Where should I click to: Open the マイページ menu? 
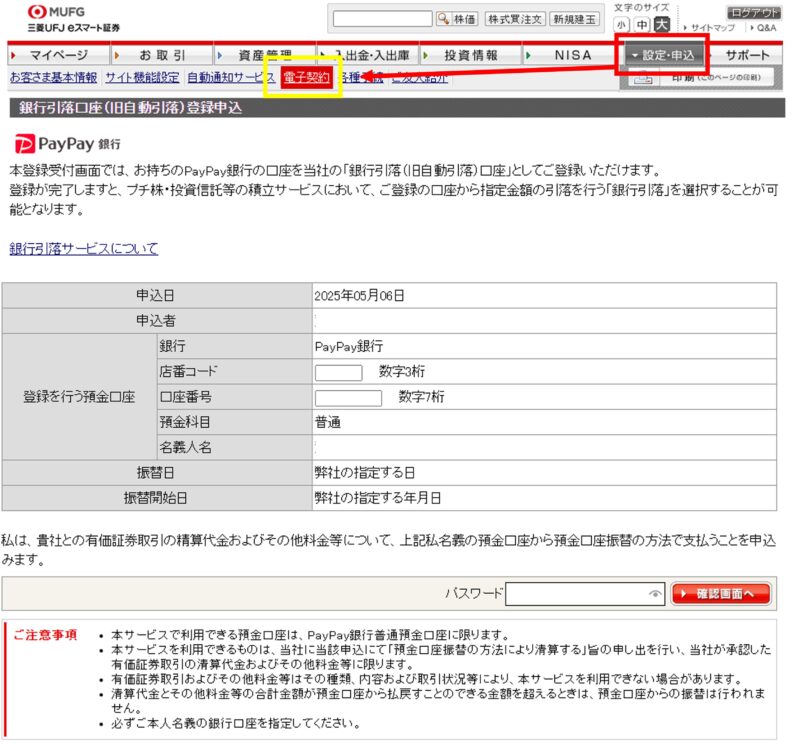[59, 55]
